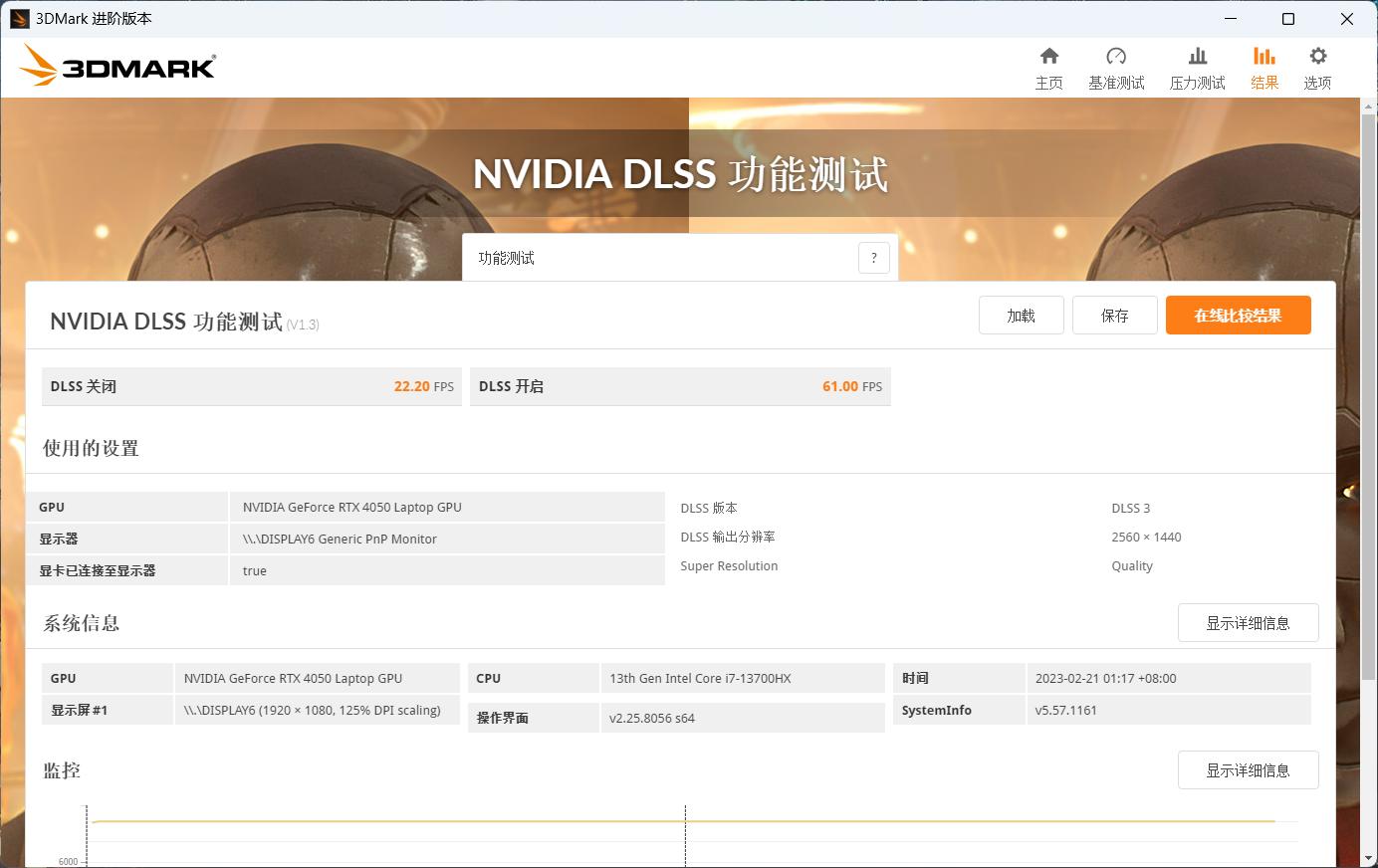1378x868 pixels.
Task: Select the DLSS 关闭 FPS result box
Action: point(251,386)
